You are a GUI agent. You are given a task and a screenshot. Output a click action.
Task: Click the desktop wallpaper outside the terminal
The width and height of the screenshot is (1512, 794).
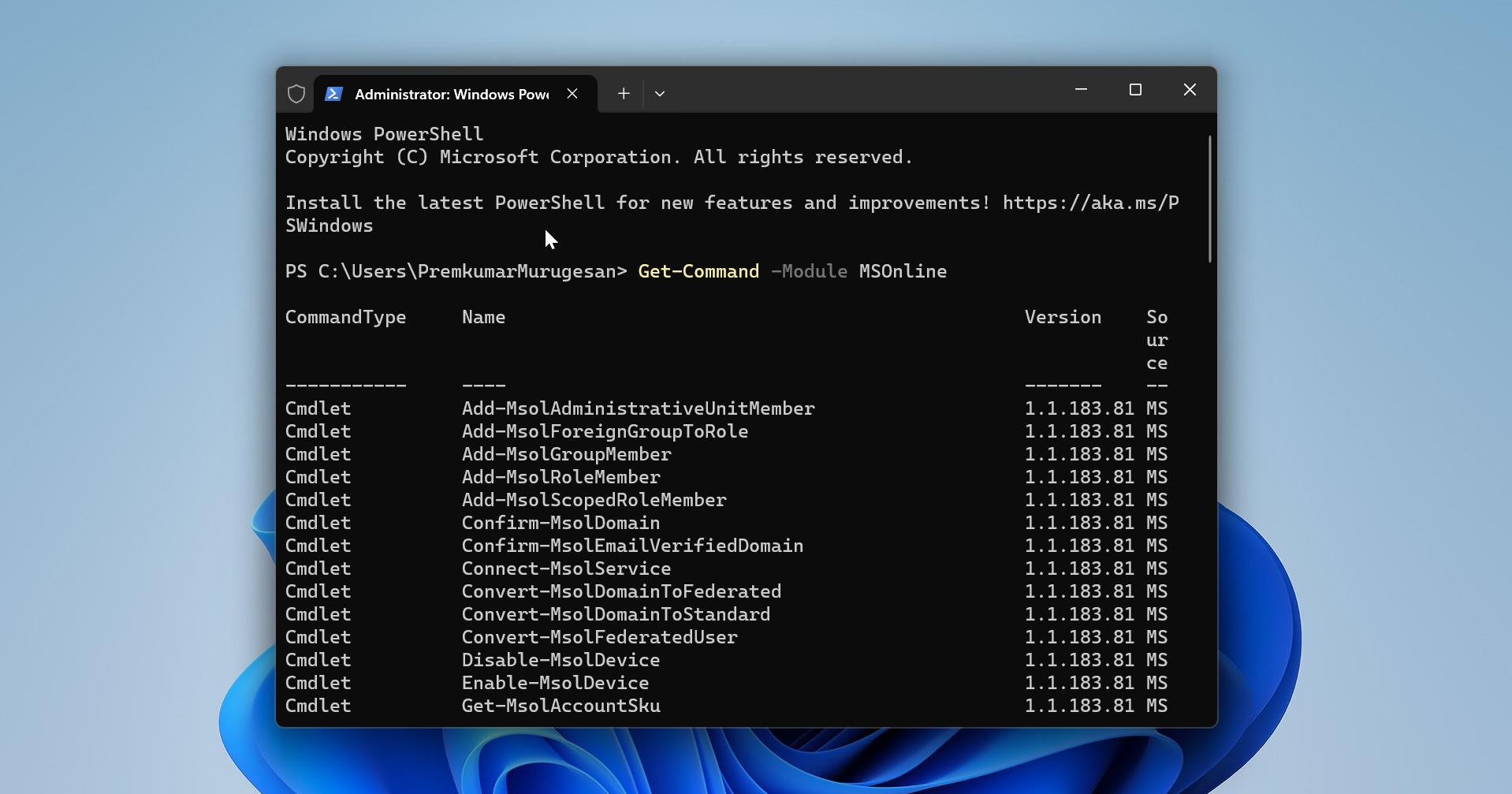click(118, 394)
